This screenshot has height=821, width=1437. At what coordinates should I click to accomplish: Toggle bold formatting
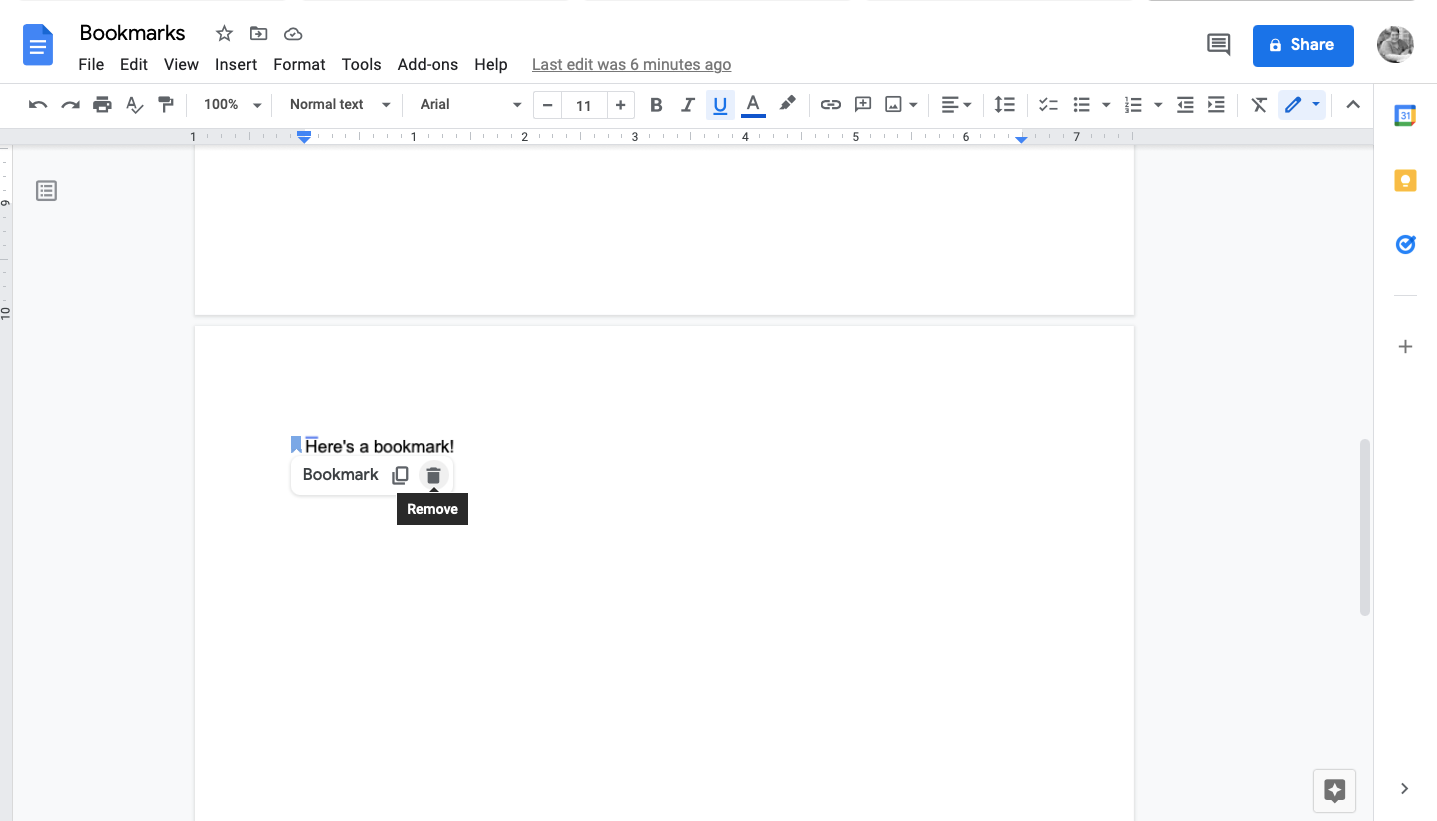coord(656,104)
